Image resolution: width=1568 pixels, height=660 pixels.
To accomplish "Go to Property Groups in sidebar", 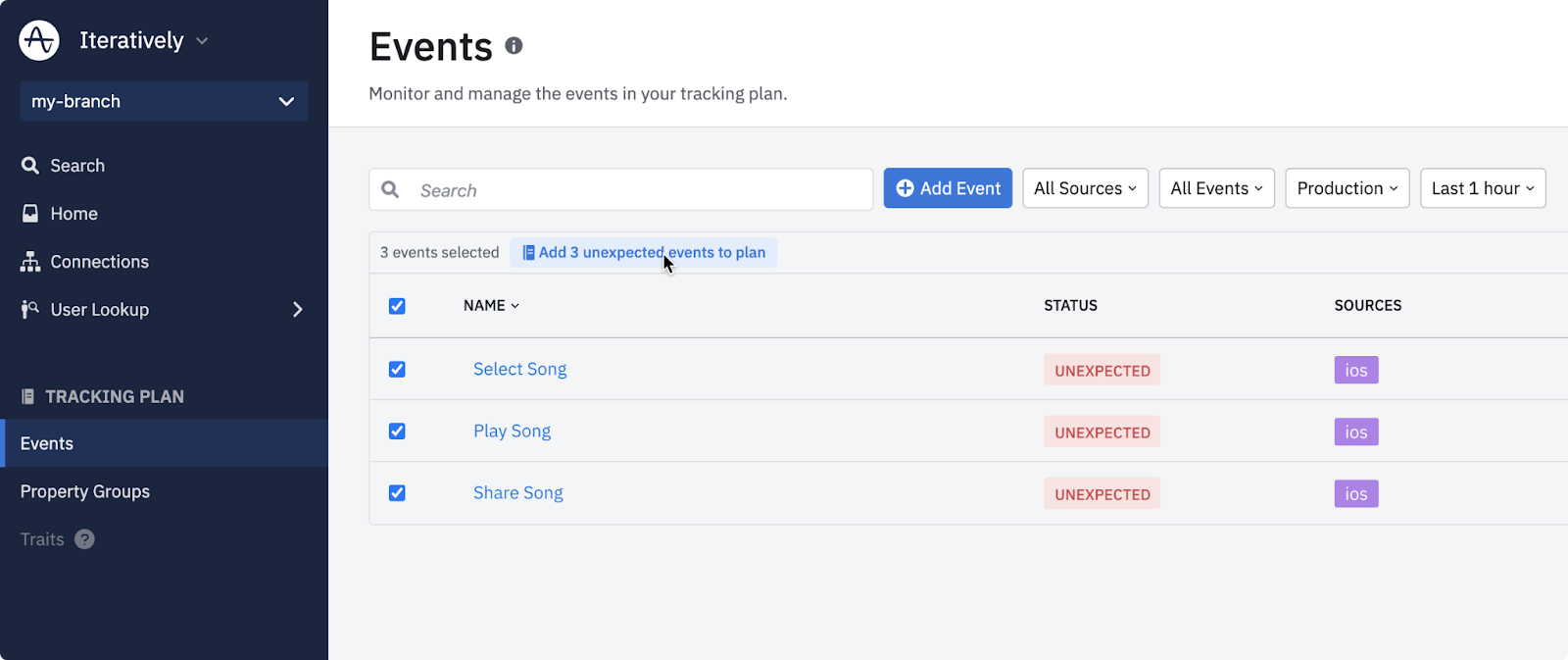I will pos(85,491).
